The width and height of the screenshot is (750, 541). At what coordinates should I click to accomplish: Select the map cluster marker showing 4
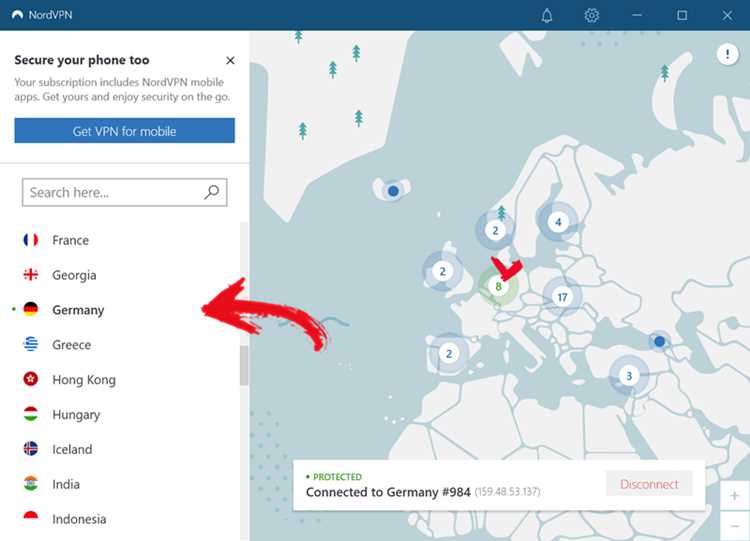[558, 222]
